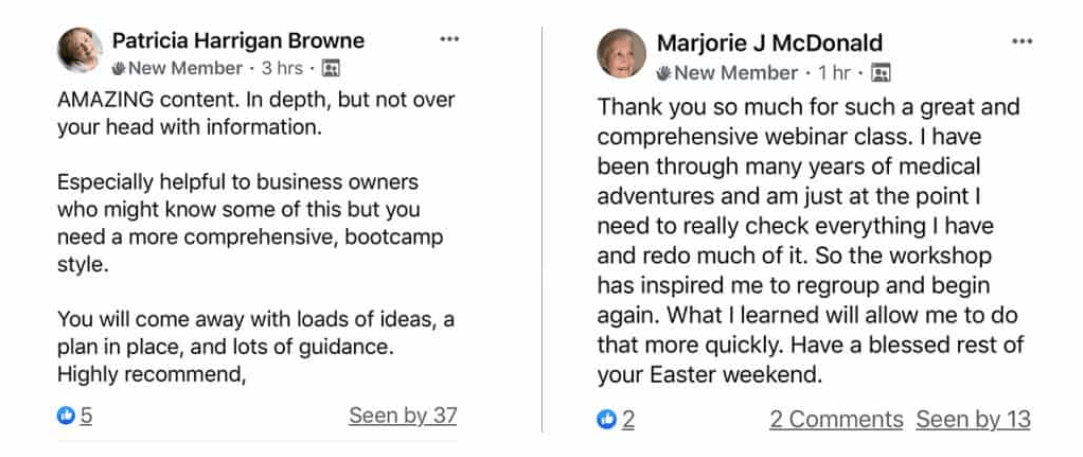Show who is in Seen by 13

pos(973,420)
